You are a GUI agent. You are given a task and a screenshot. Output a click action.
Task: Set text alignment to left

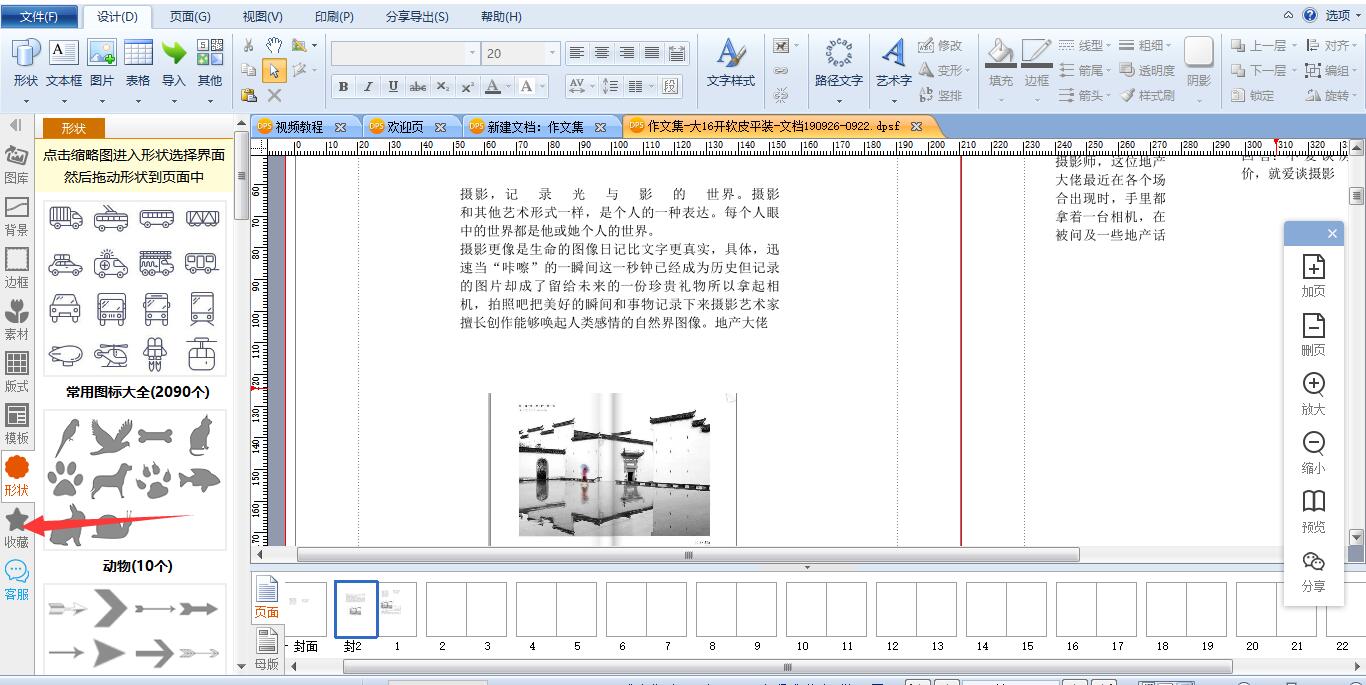[577, 53]
